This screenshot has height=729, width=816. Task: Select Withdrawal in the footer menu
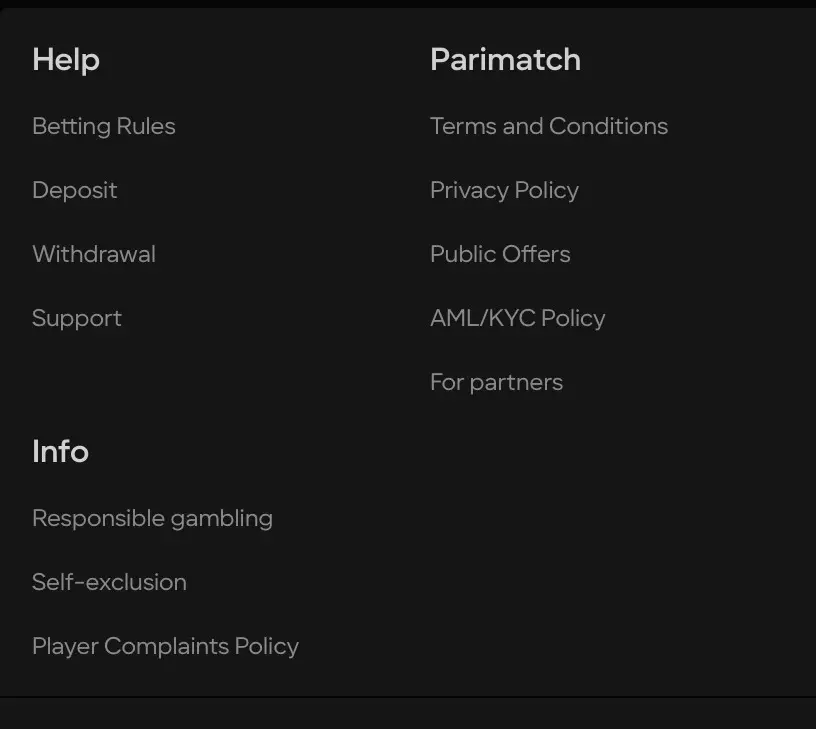click(93, 254)
